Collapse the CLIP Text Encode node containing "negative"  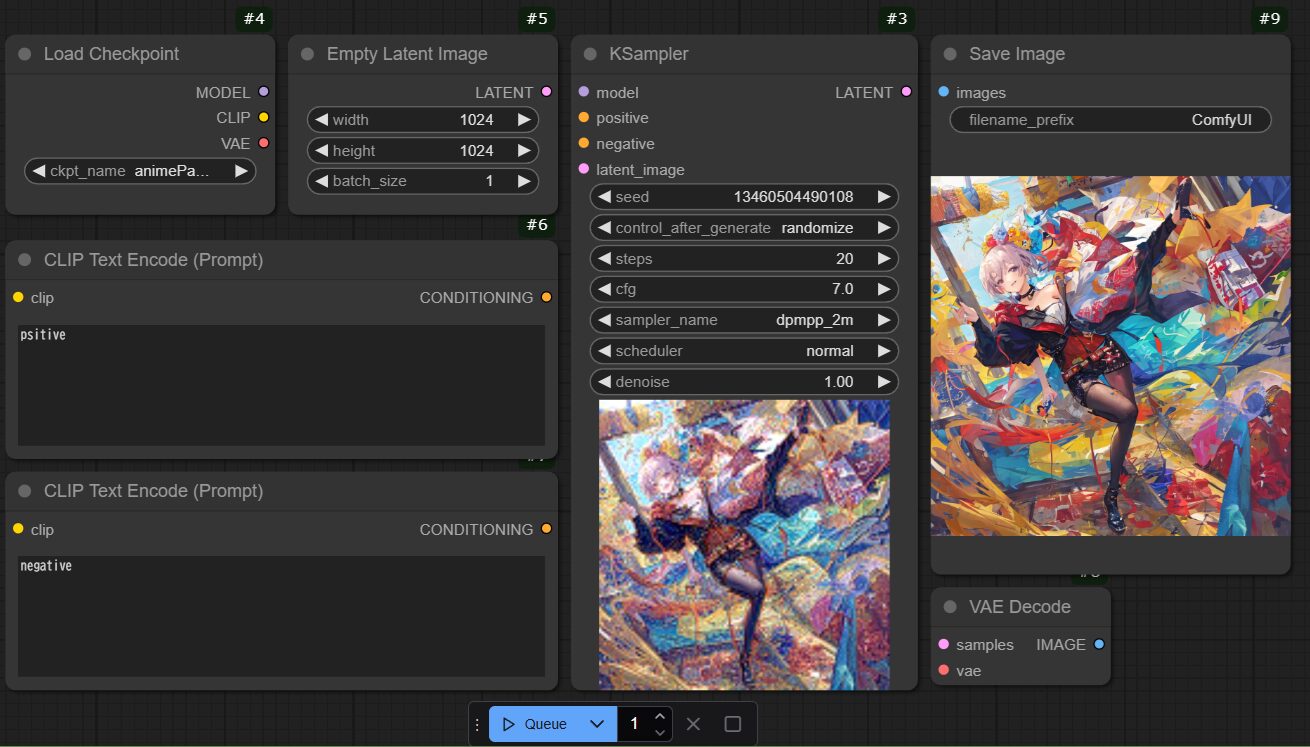click(x=25, y=491)
